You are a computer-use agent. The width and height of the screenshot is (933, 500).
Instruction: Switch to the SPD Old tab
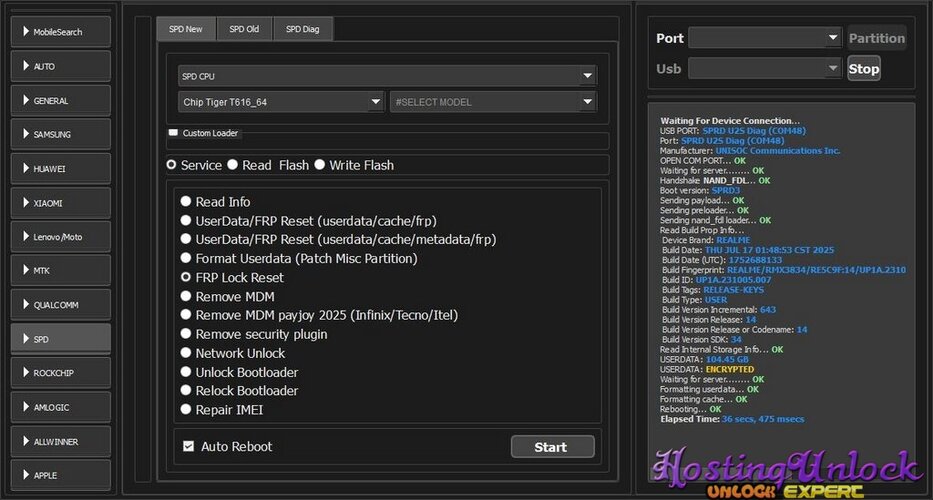(244, 29)
